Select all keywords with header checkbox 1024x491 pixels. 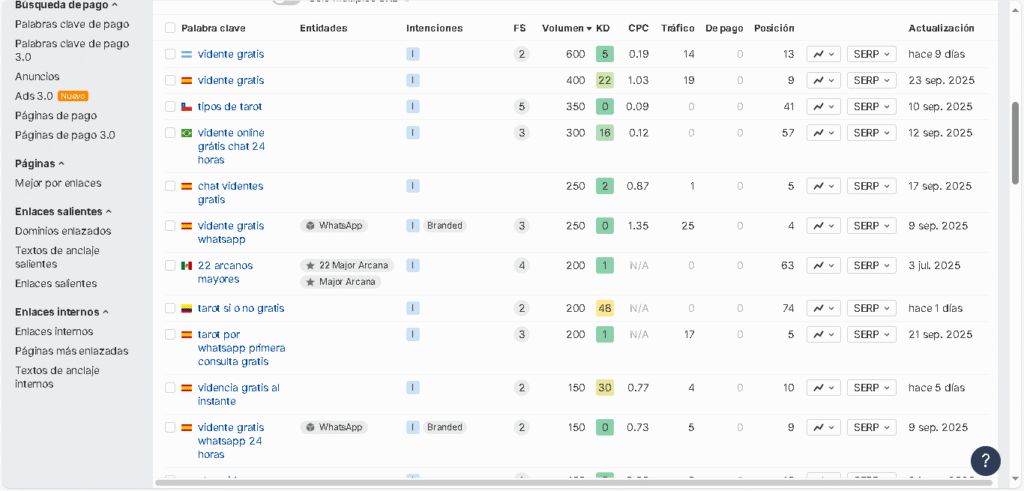pos(170,28)
